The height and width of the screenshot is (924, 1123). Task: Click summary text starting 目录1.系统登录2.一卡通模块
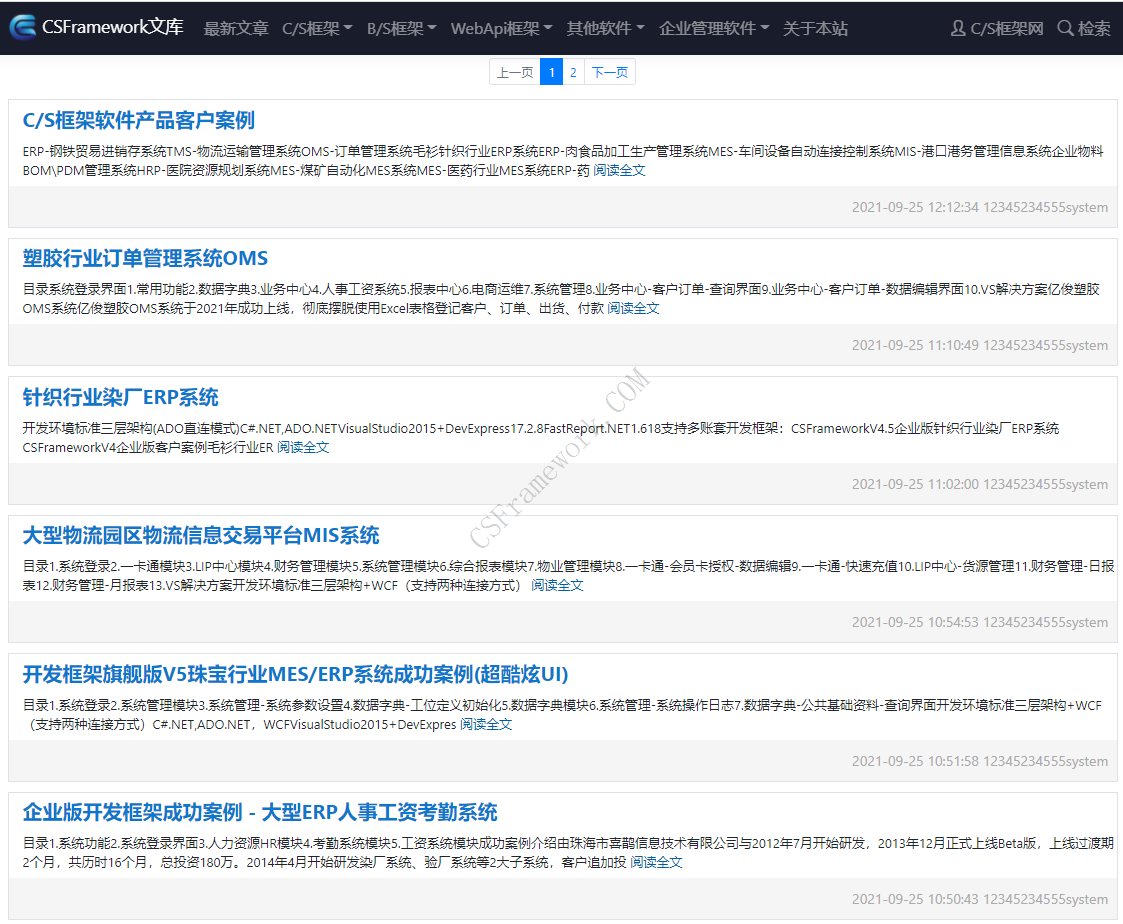click(x=568, y=577)
